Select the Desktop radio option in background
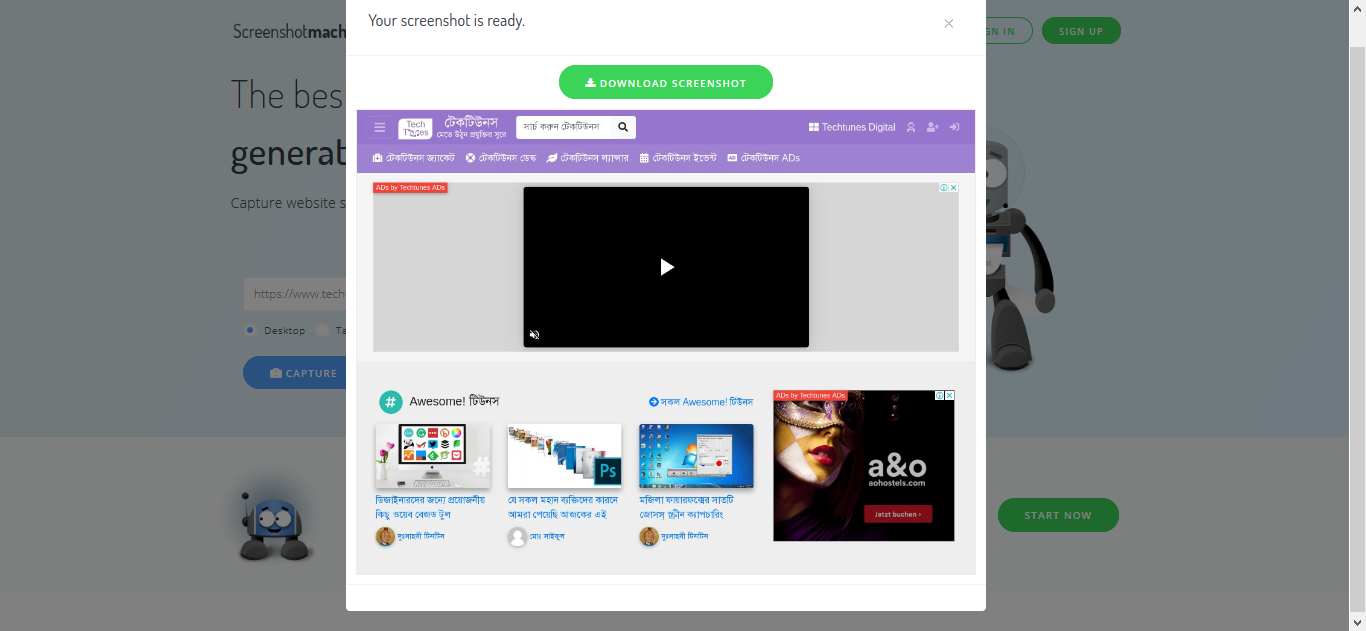The image size is (1366, 631). (250, 330)
